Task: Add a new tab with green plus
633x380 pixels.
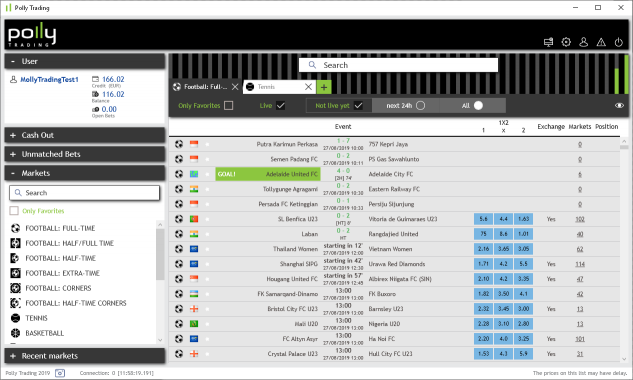Action: pos(324,87)
